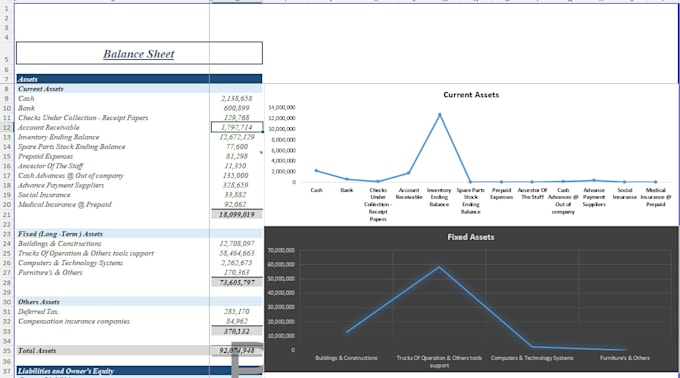Select Advance Payment Suppliers value 328,659

[x=236, y=185]
